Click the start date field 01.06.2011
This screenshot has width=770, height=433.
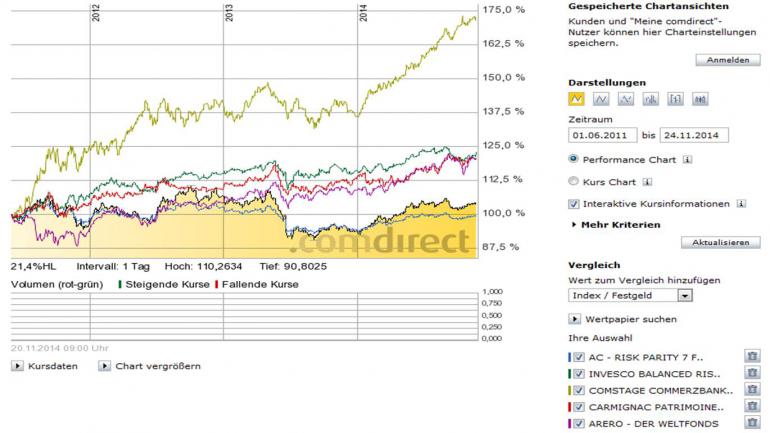602,135
